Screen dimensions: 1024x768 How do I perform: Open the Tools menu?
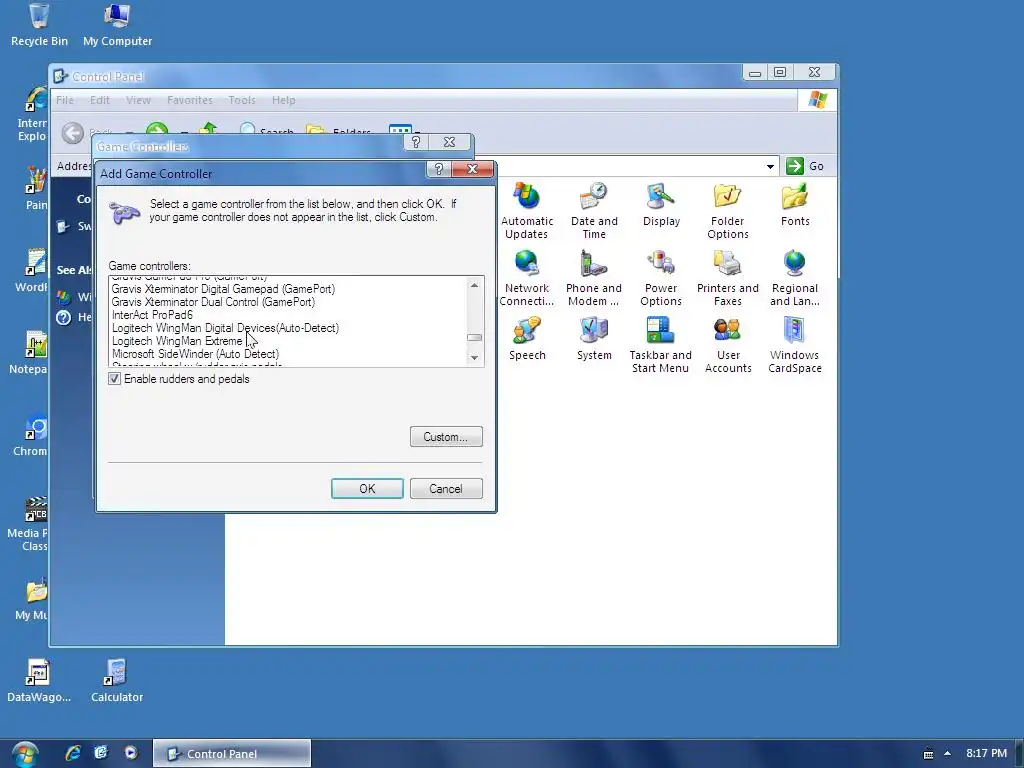[242, 100]
